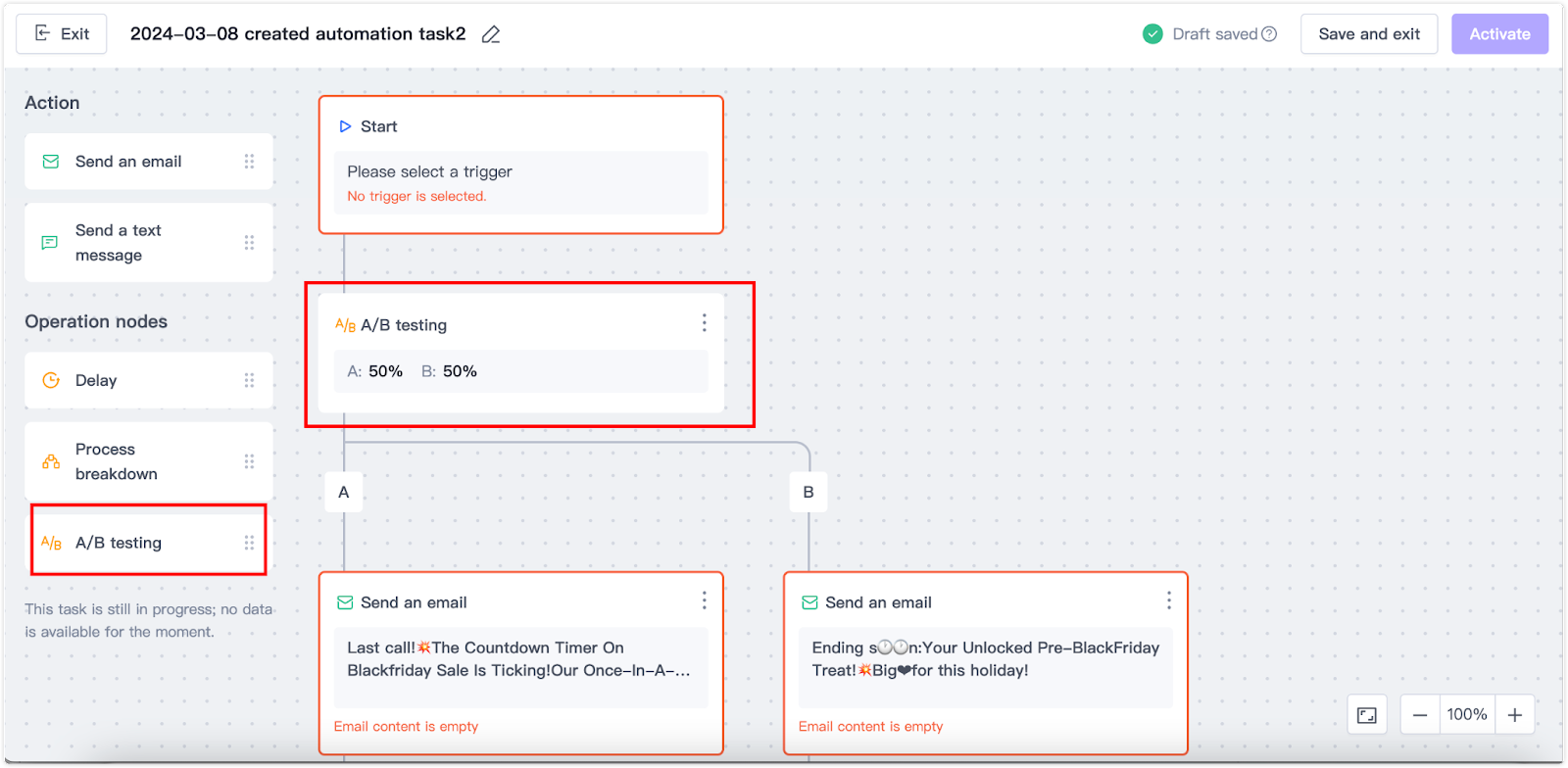Zoom in with the plus icon
The height and width of the screenshot is (768, 1568).
[x=1515, y=715]
